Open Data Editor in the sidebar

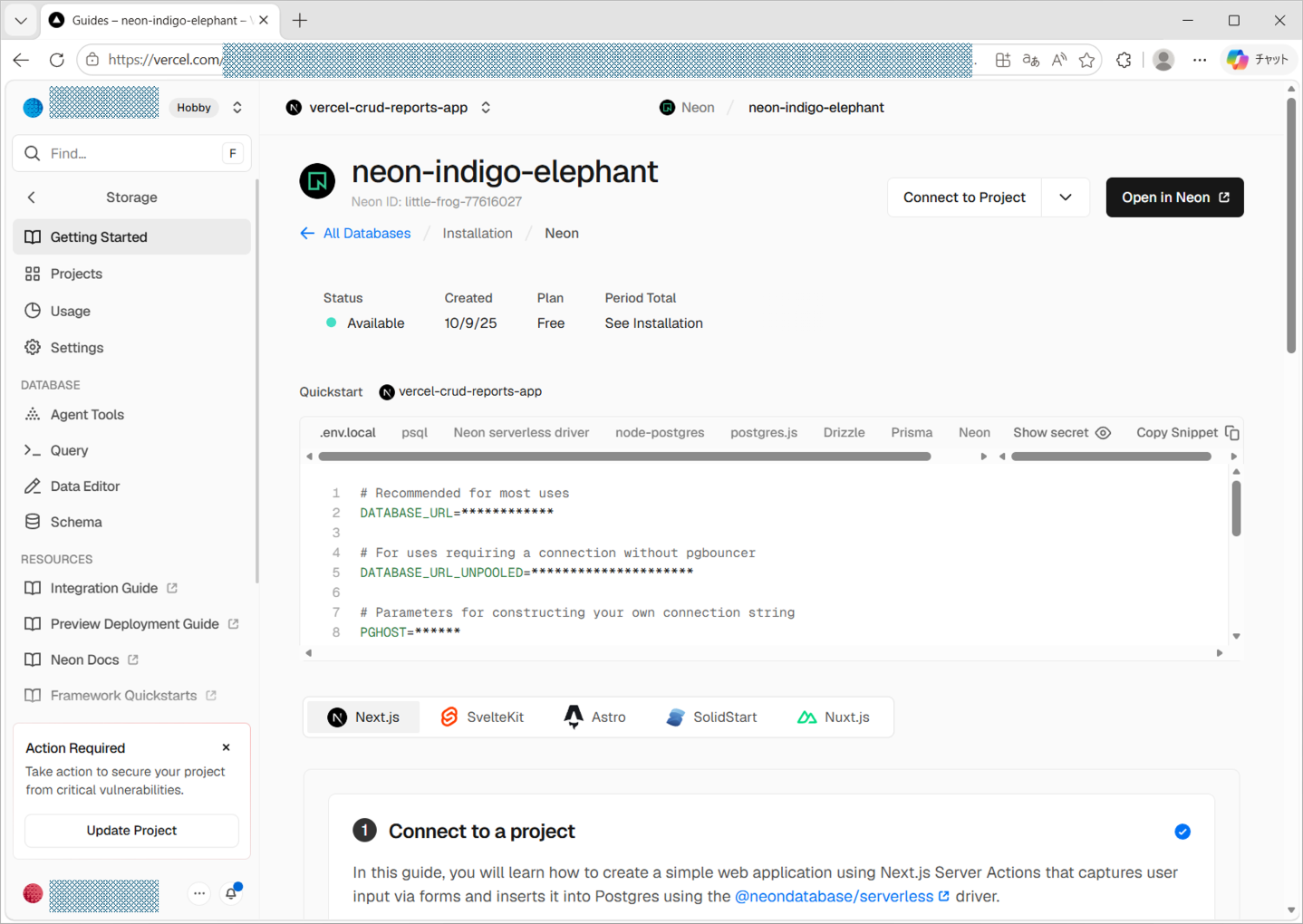131,486
